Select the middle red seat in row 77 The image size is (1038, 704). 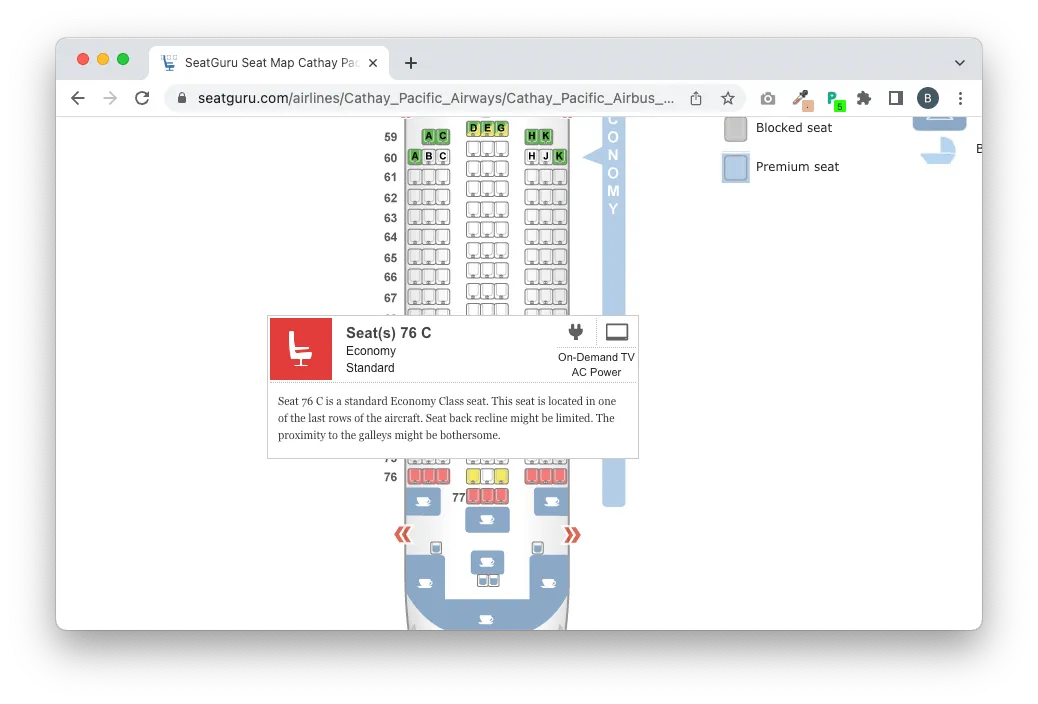[487, 496]
